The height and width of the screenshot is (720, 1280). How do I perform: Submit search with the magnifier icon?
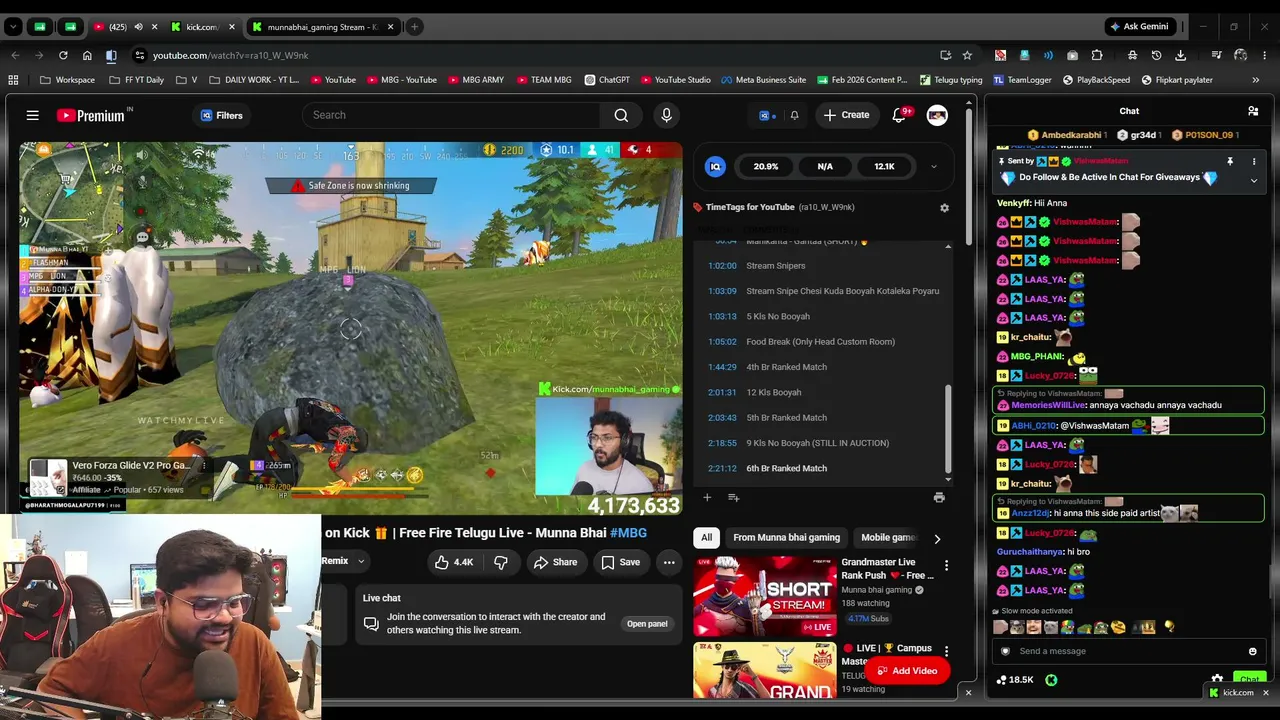point(621,115)
